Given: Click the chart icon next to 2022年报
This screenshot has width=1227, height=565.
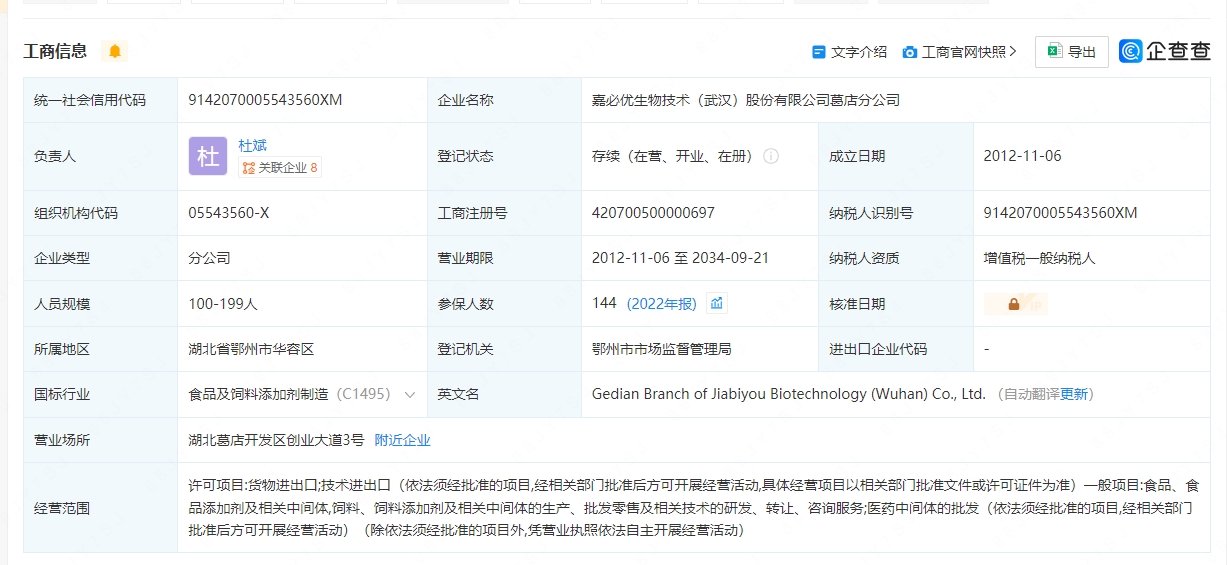Looking at the screenshot, I should [716, 303].
